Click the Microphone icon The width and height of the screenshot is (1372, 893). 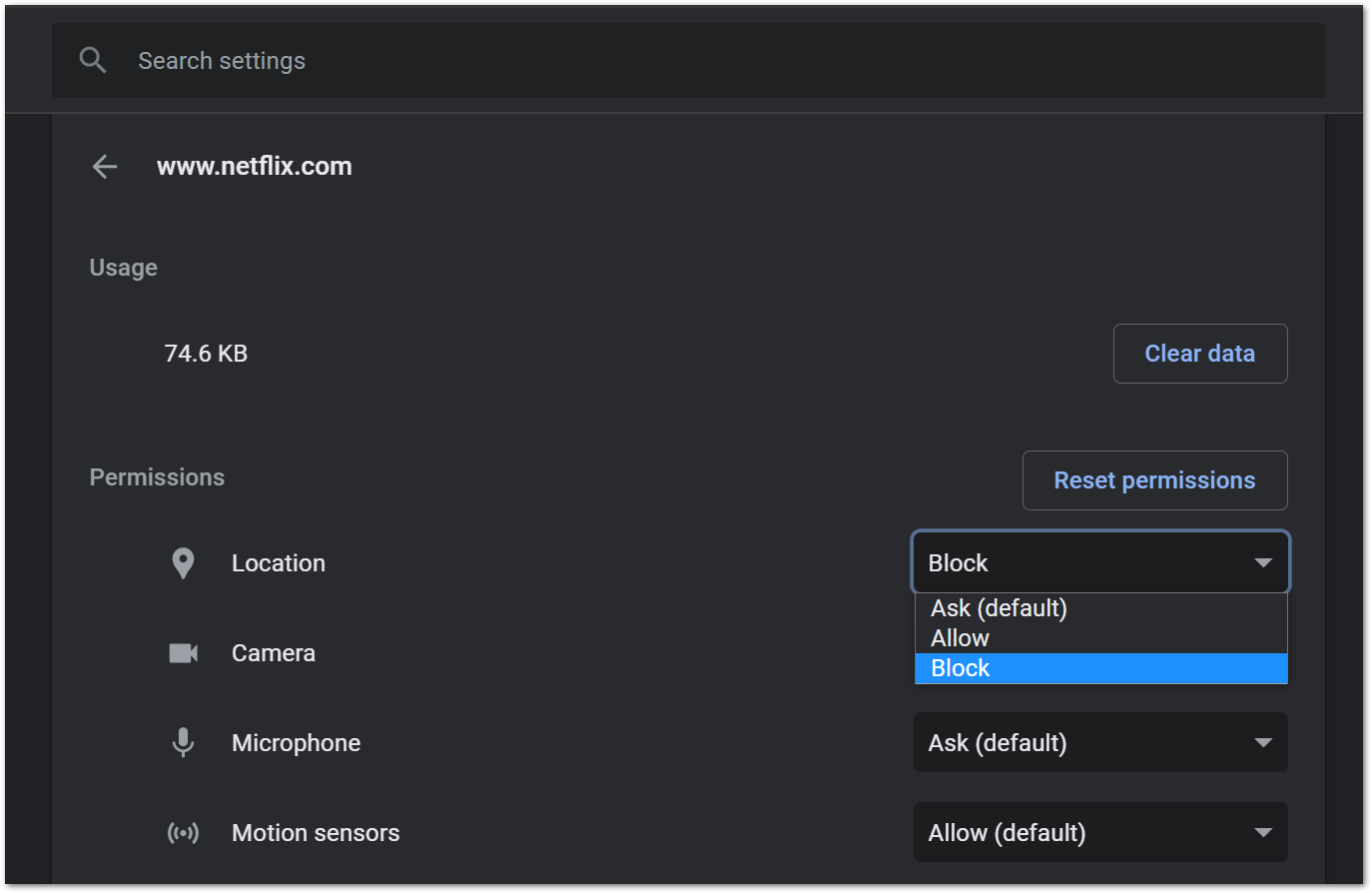coord(183,743)
